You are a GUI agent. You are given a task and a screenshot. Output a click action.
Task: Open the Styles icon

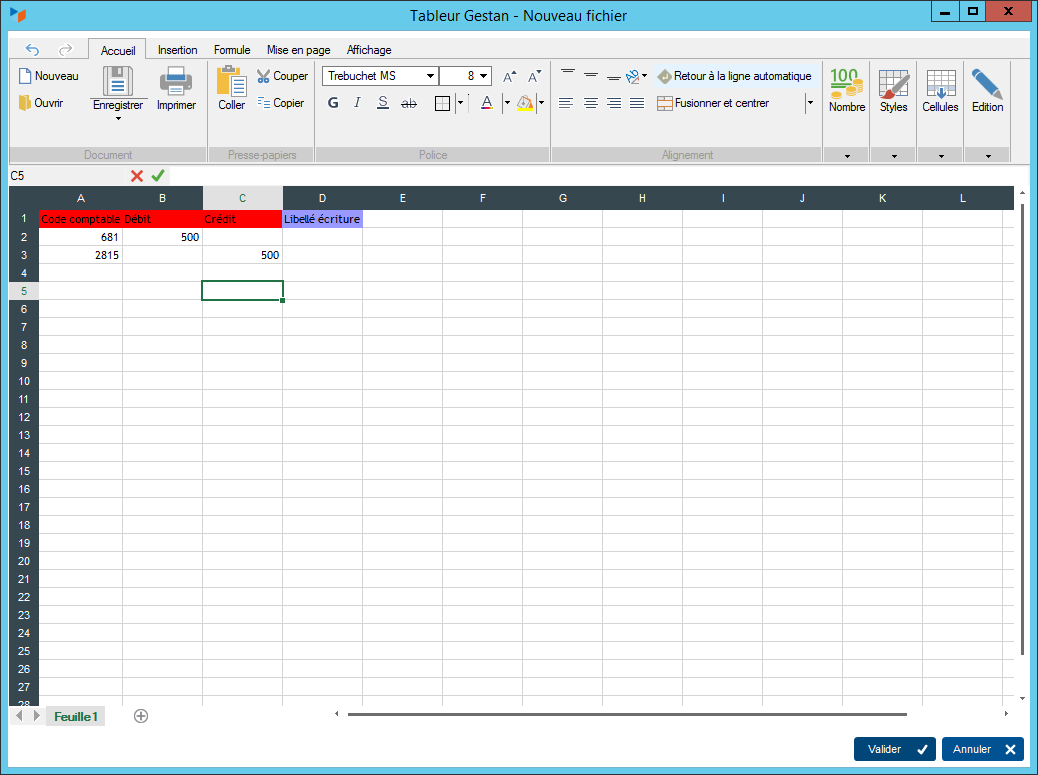(x=893, y=83)
